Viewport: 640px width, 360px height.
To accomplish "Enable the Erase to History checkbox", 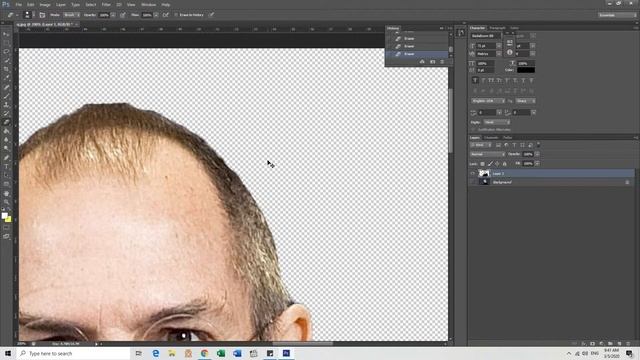I will [x=176, y=15].
